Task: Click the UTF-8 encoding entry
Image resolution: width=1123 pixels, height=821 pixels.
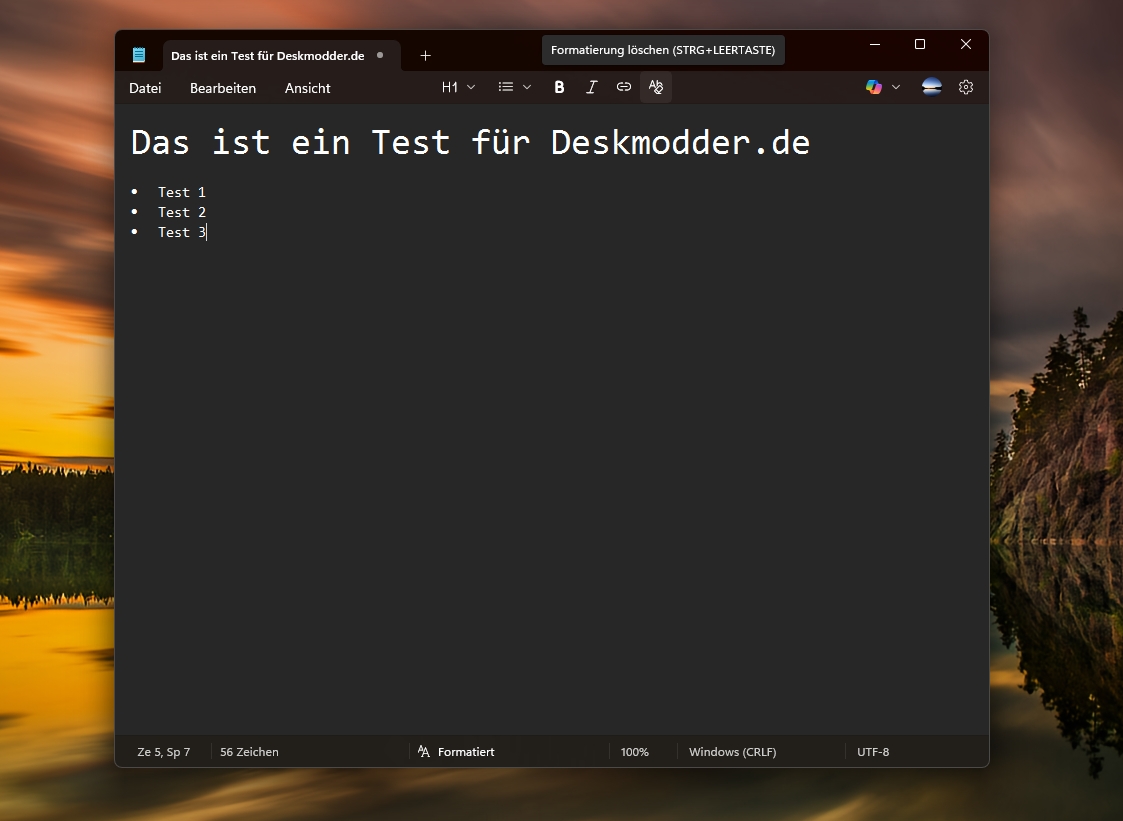Action: pyautogui.click(x=873, y=752)
